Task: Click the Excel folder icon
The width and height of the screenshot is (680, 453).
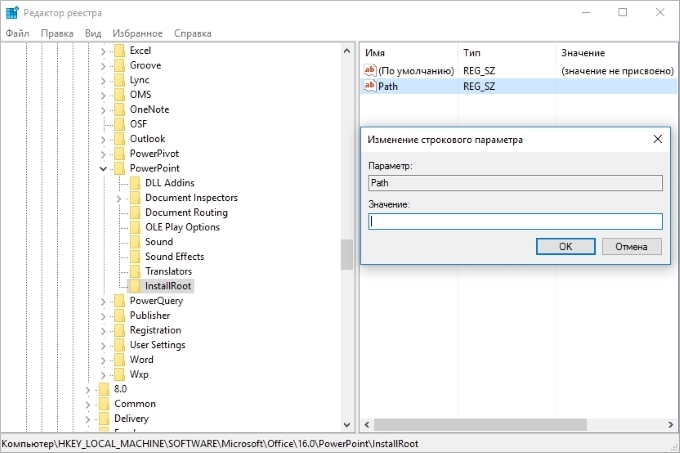Action: coord(119,51)
